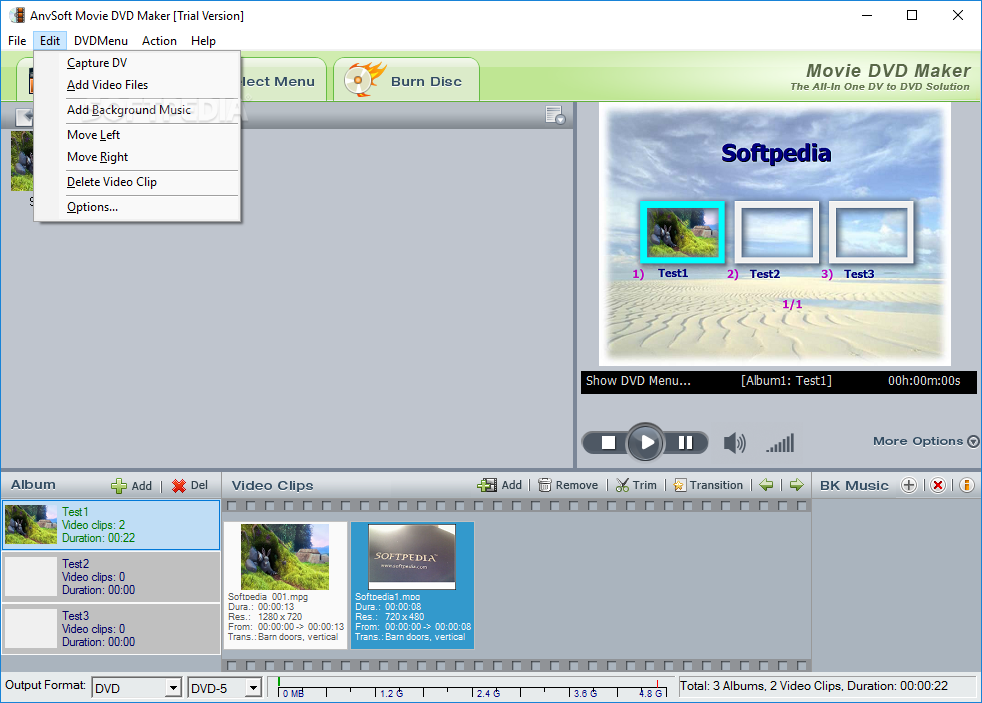Select the Test3 menu thumbnail in preview
Viewport: 982px width, 703px height.
[871, 232]
